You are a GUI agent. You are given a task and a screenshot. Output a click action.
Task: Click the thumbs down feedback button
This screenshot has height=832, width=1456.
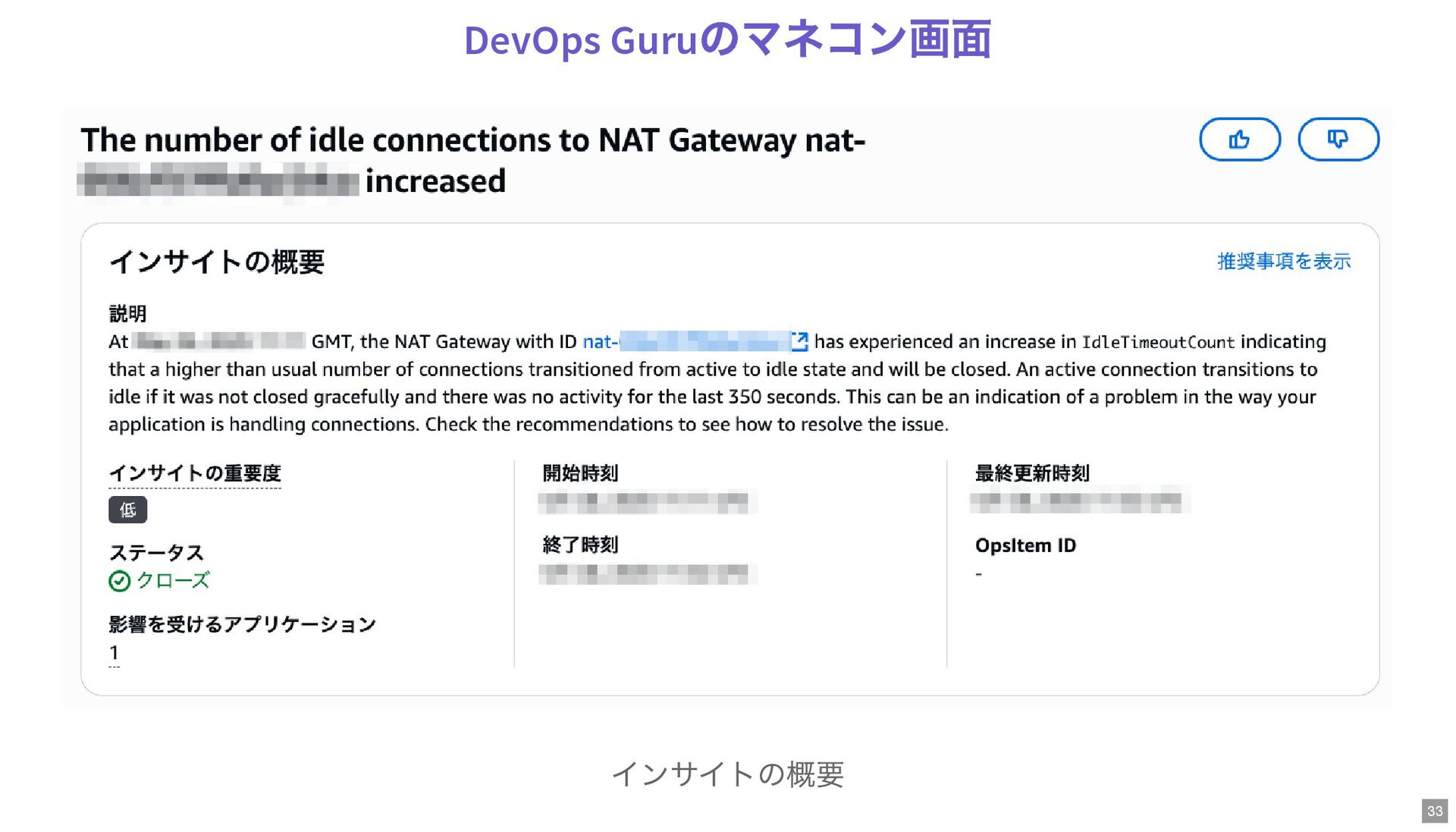(x=1338, y=140)
